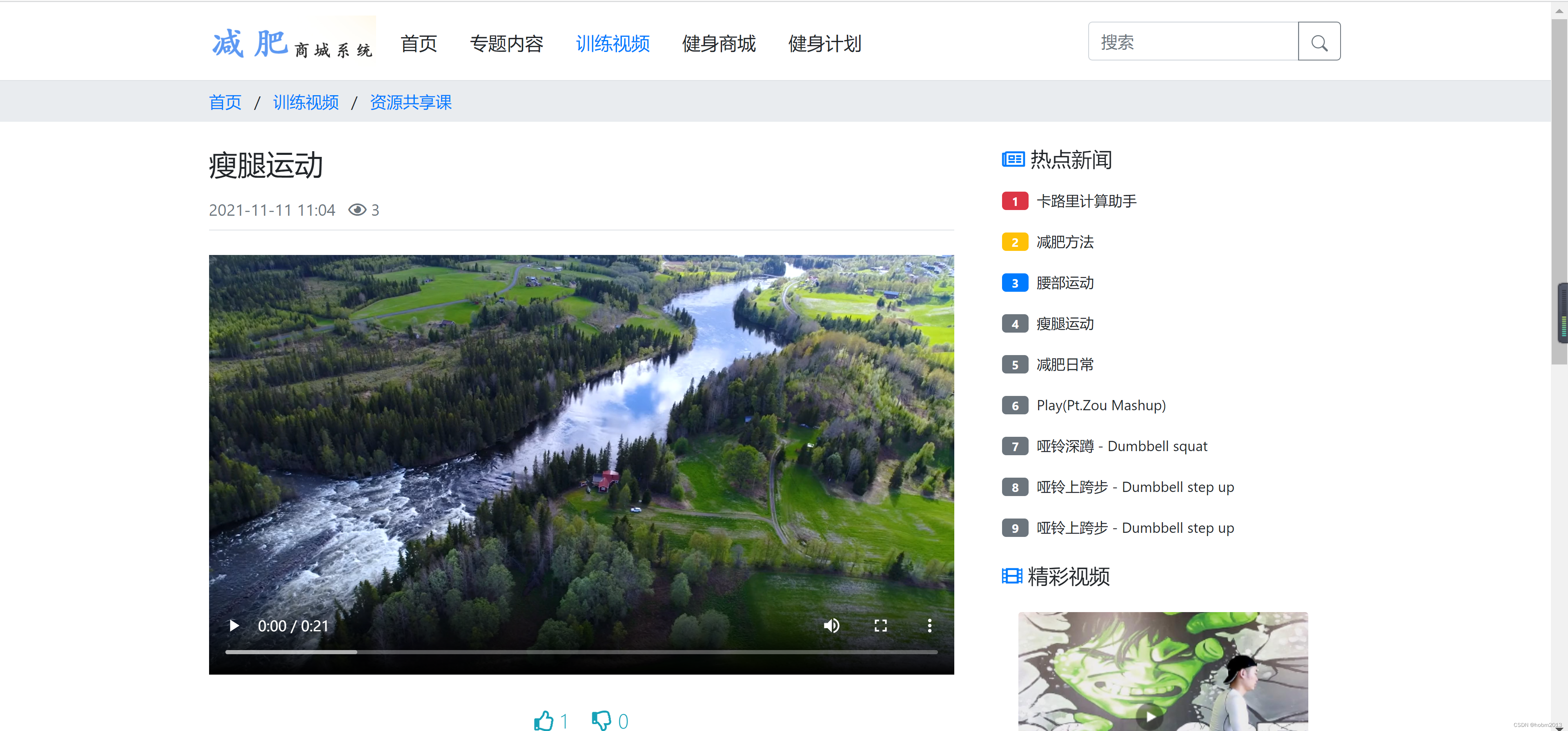The width and height of the screenshot is (1568, 731).
Task: Click the thumbs-down dislike icon
Action: pyautogui.click(x=601, y=721)
